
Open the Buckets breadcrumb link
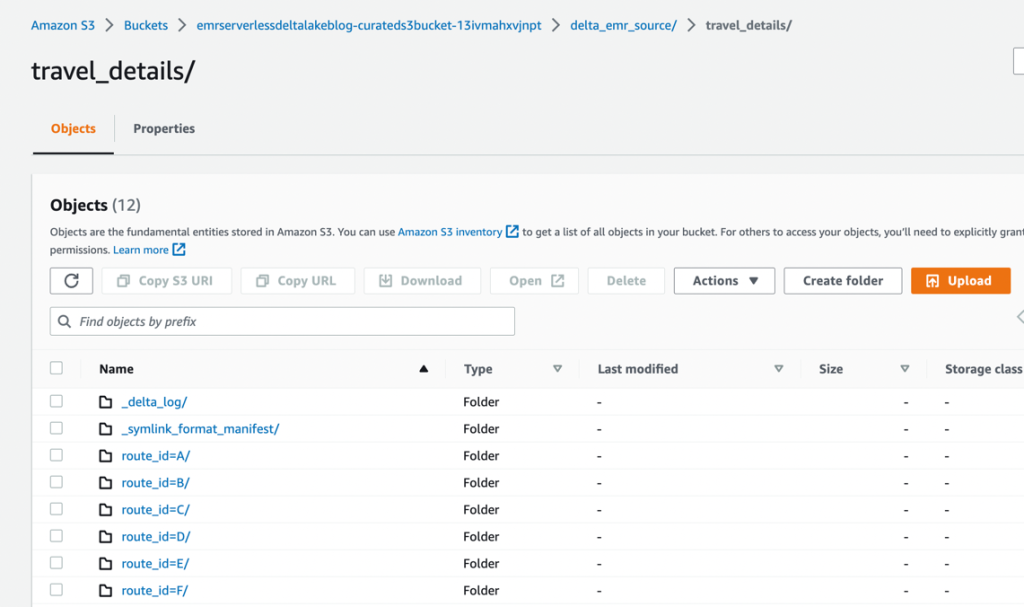point(146,25)
